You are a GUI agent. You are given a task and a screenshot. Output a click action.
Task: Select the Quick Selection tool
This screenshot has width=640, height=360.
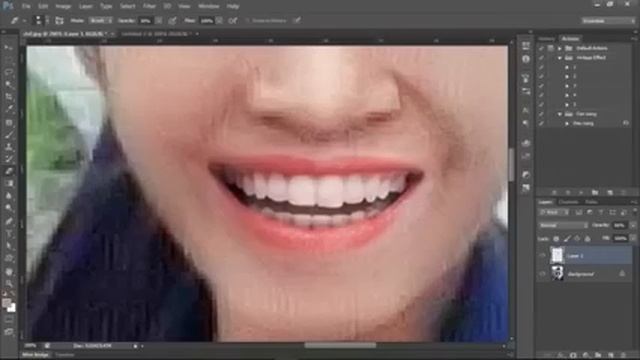(x=9, y=84)
